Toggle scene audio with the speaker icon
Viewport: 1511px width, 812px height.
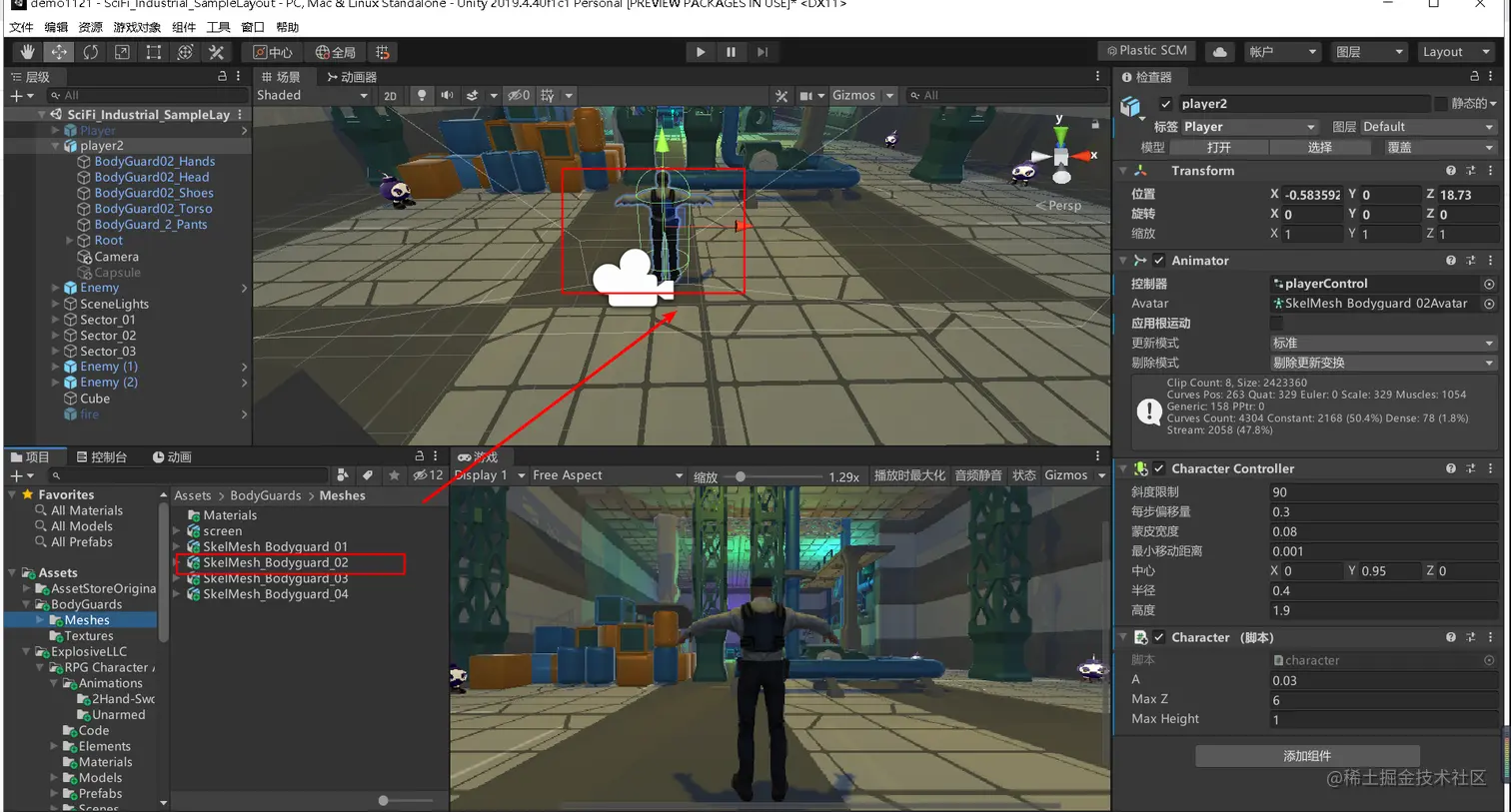[447, 96]
